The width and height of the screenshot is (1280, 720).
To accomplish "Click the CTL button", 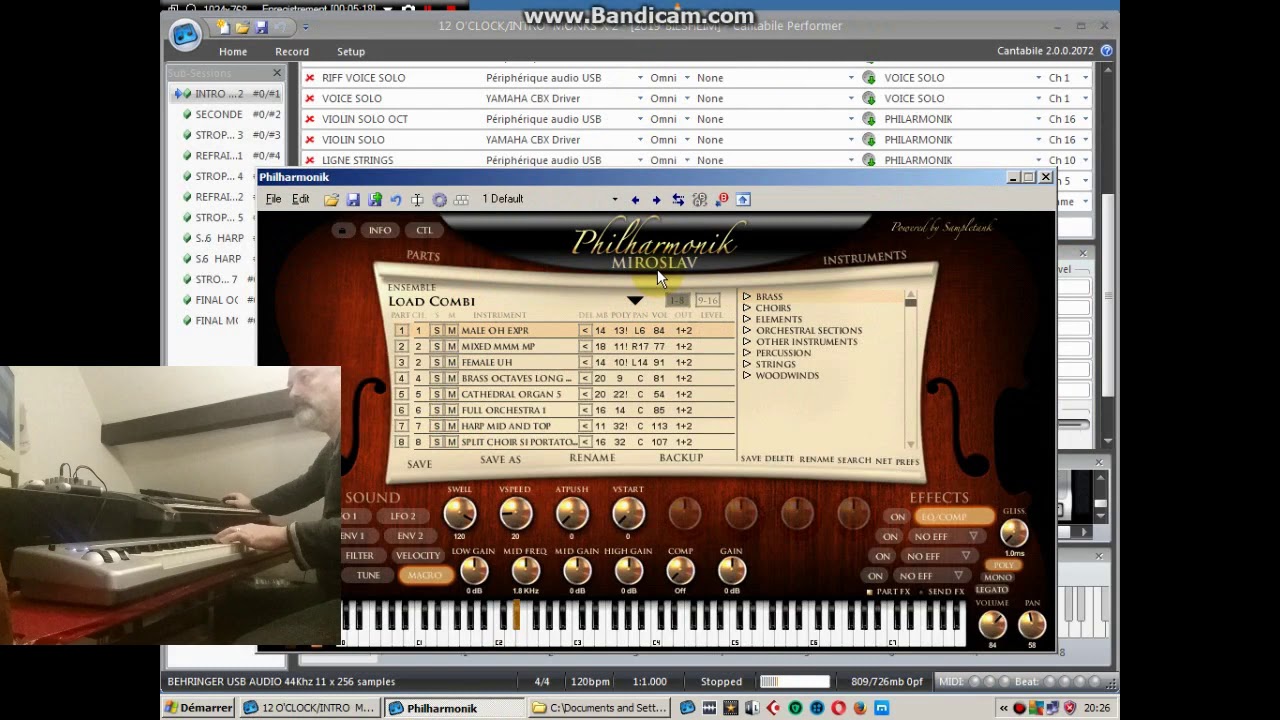I will coord(424,230).
